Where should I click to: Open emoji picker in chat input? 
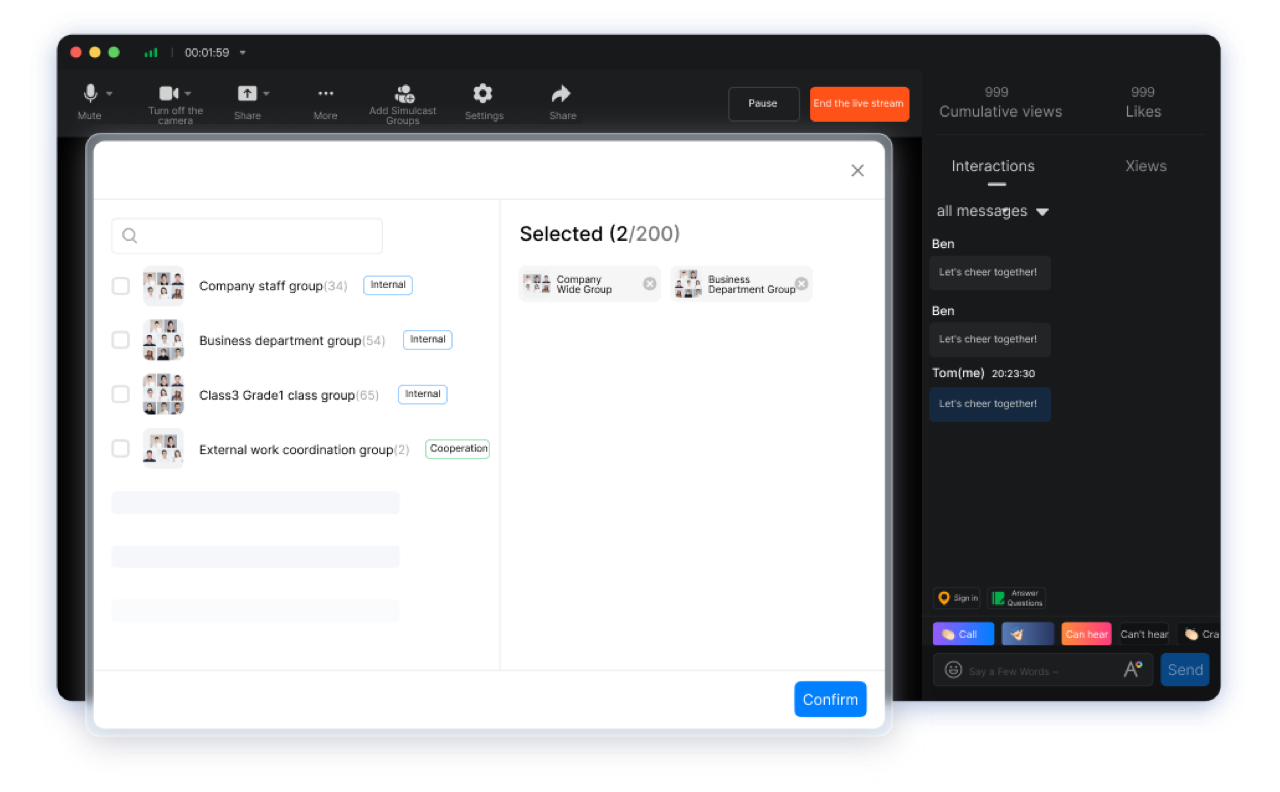pyautogui.click(x=953, y=670)
